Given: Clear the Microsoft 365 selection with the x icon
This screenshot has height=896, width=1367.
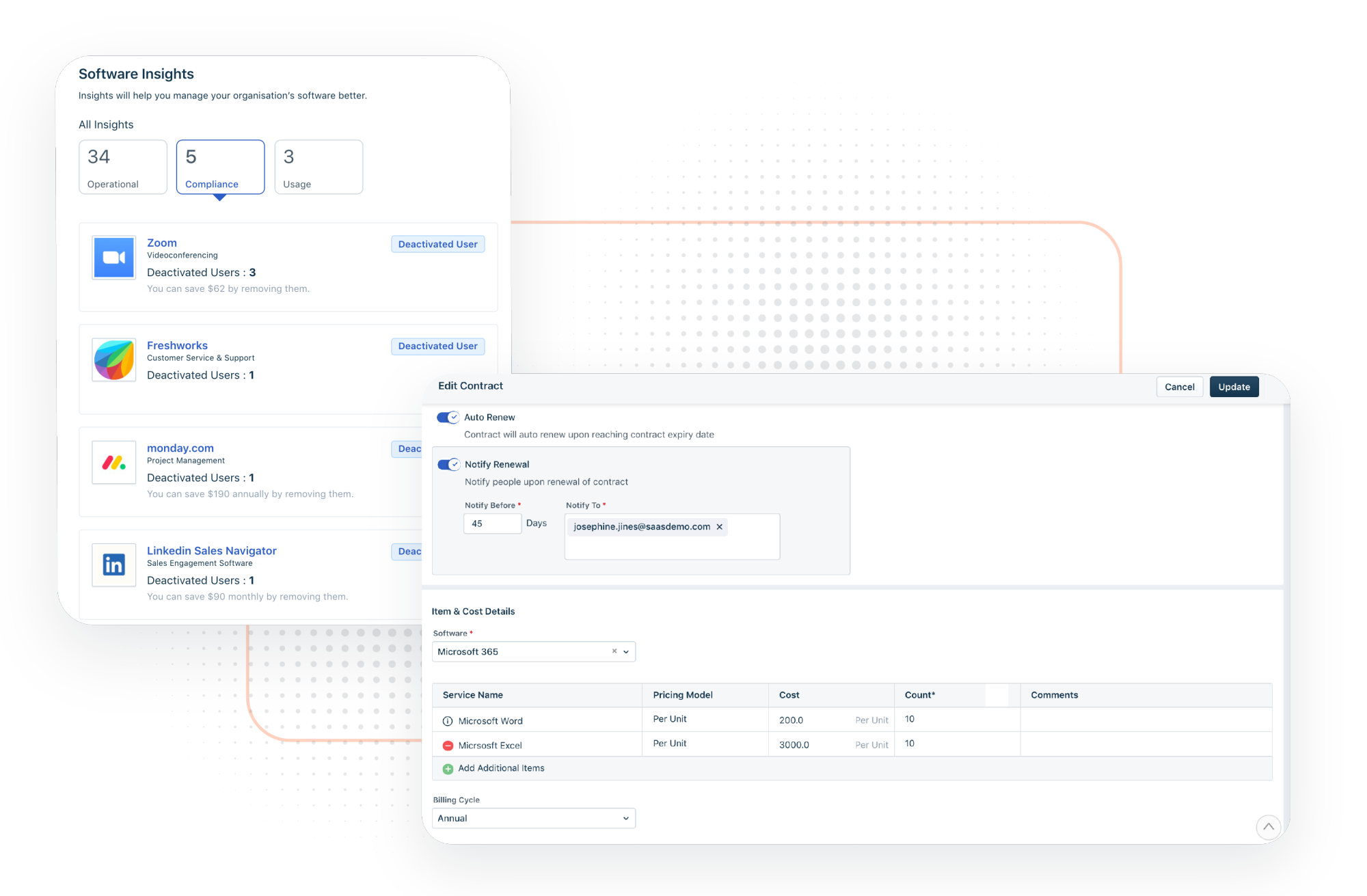Looking at the screenshot, I should 613,651.
